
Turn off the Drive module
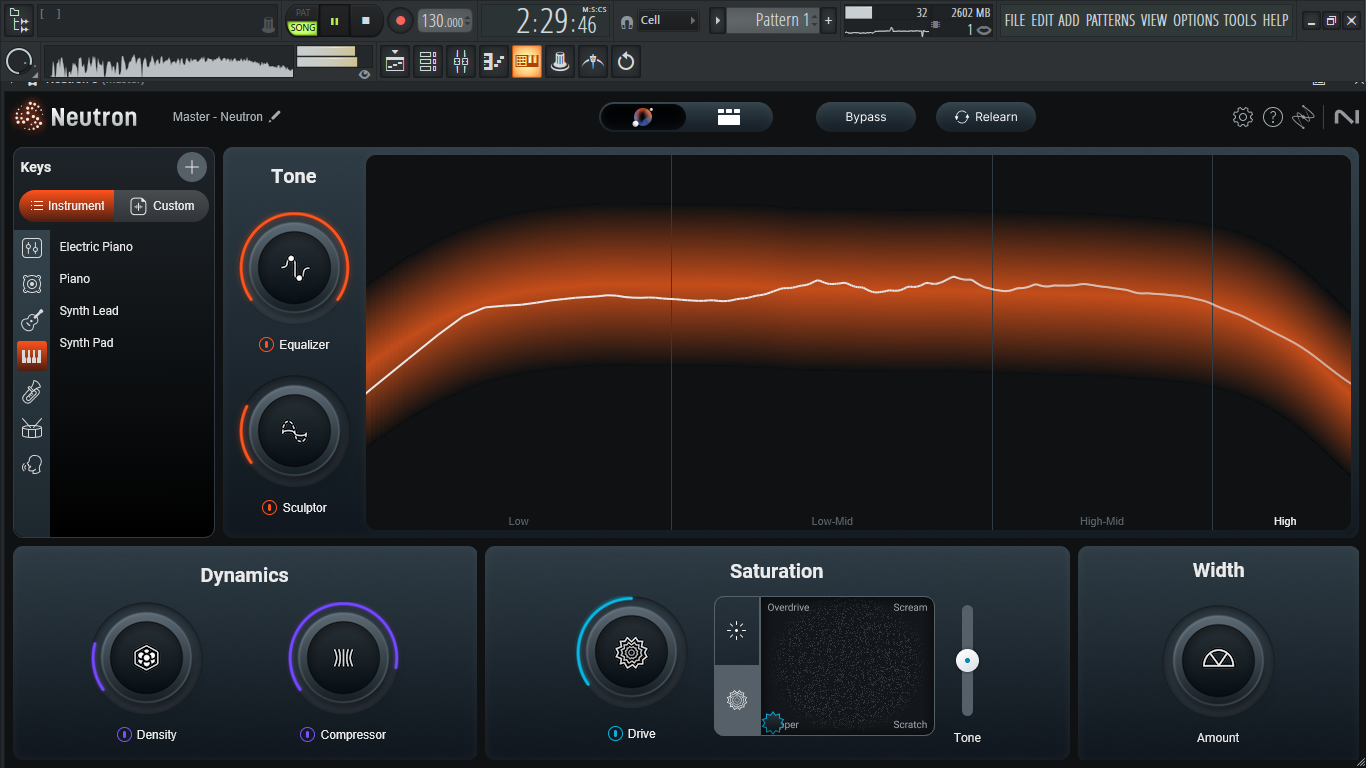[x=615, y=734]
